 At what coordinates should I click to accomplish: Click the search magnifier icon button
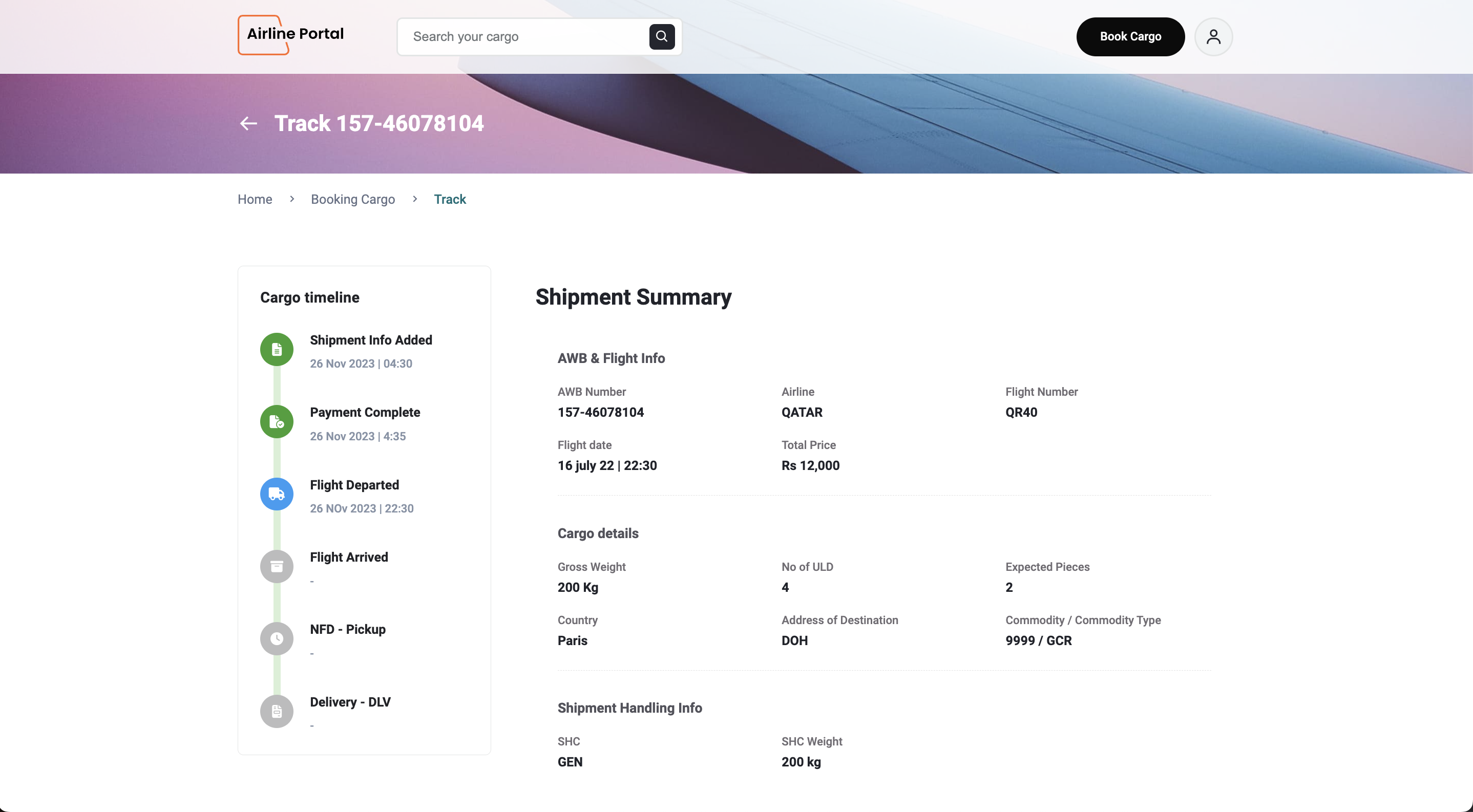click(x=662, y=36)
